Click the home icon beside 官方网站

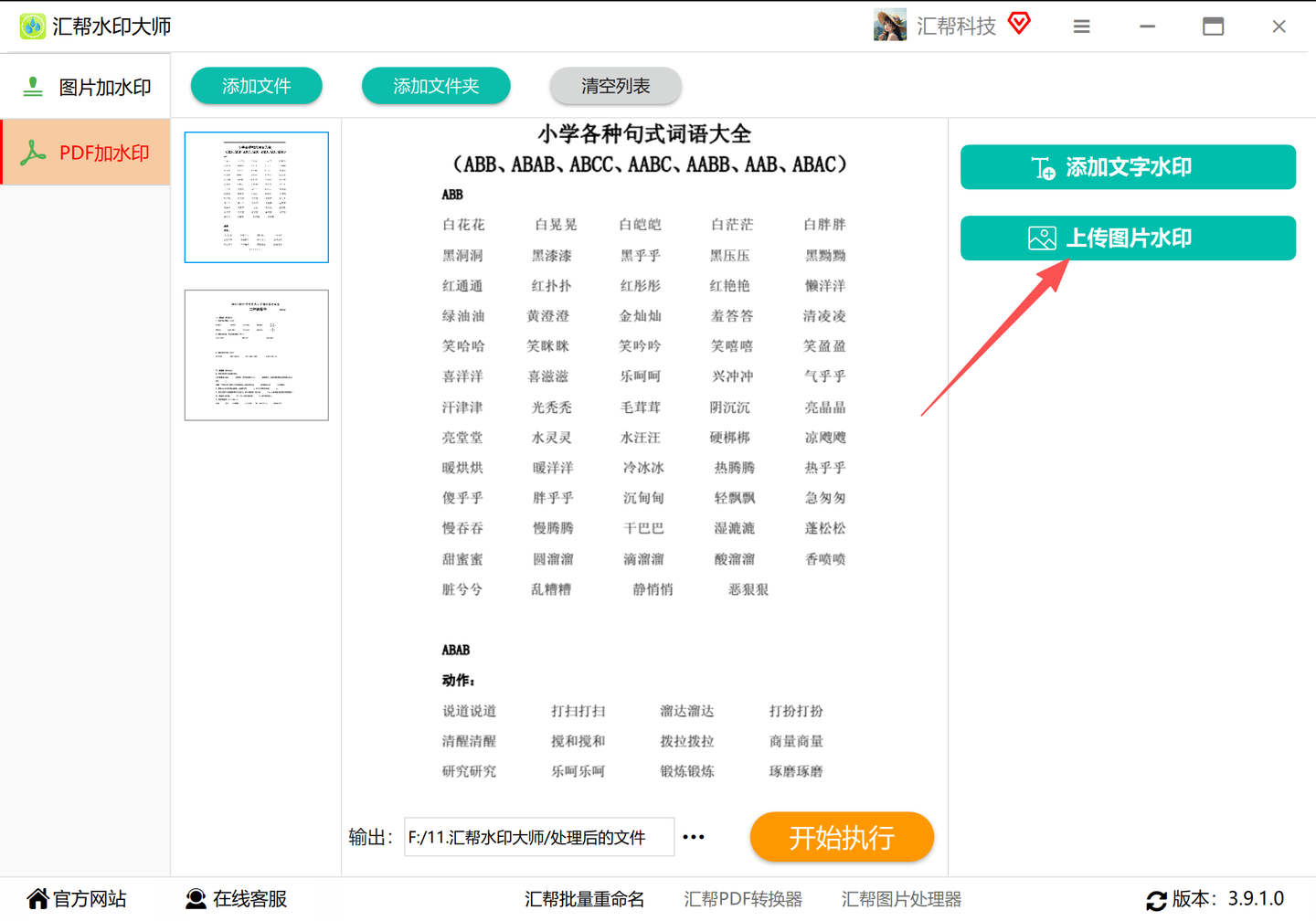(x=37, y=898)
